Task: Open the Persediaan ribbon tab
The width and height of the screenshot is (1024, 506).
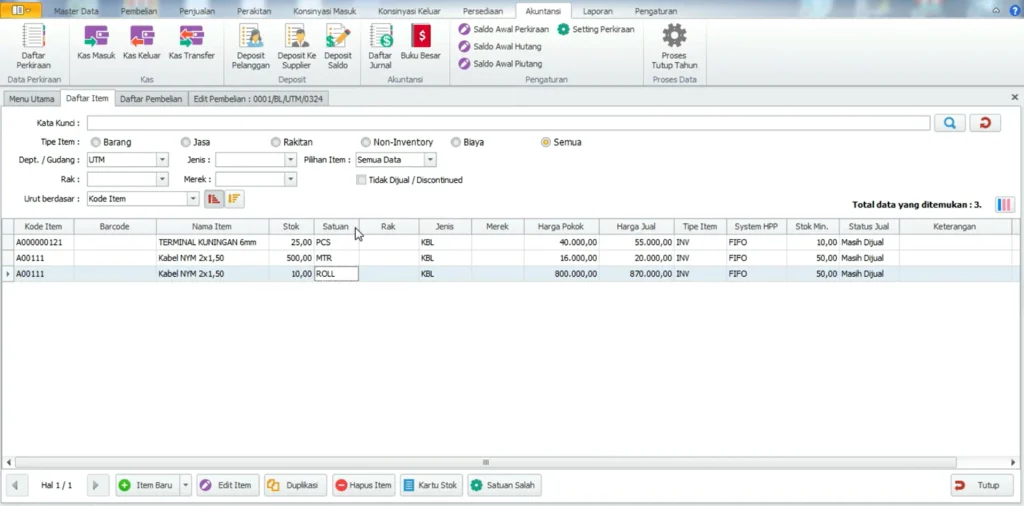Action: (x=483, y=11)
